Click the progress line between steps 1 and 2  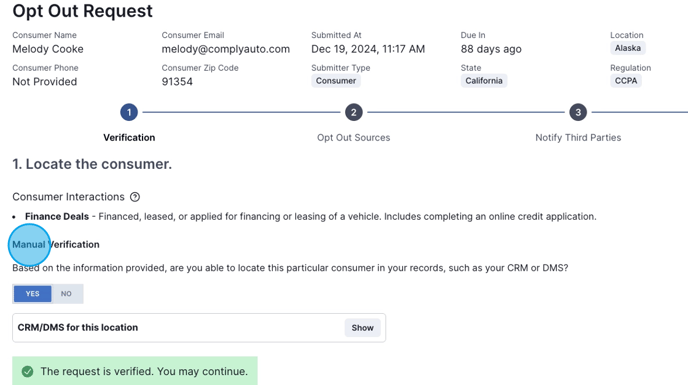tap(241, 112)
